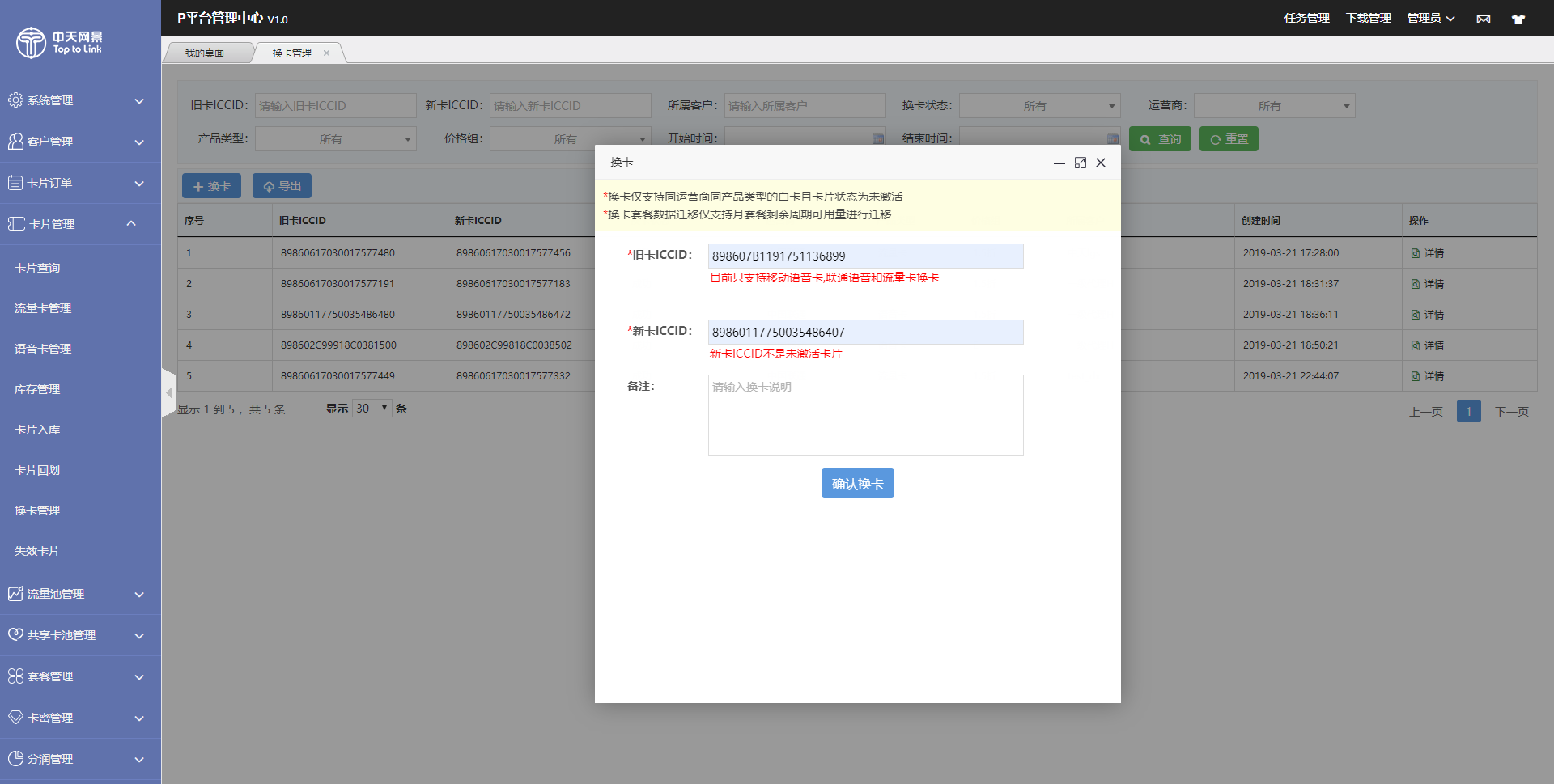
Task: Open 详情 for row 2019-03-21 18:50:21
Action: (1428, 345)
